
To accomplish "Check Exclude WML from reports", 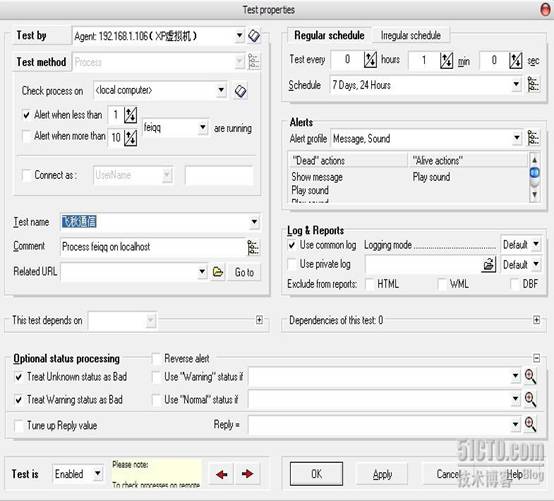I will (442, 284).
